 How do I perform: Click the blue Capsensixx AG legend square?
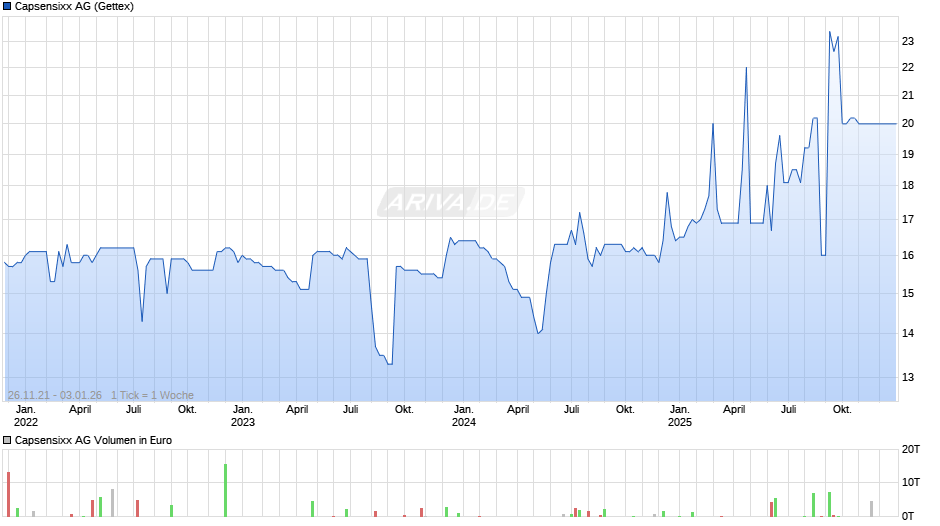point(7,7)
